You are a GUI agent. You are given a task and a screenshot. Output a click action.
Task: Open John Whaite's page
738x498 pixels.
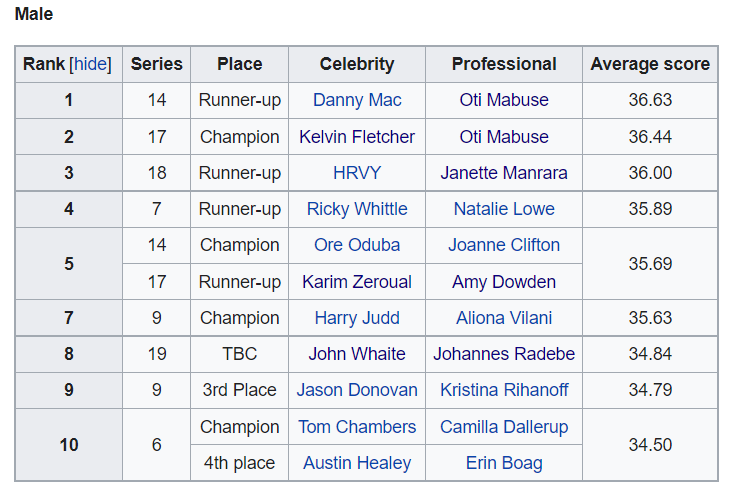pyautogui.click(x=357, y=354)
